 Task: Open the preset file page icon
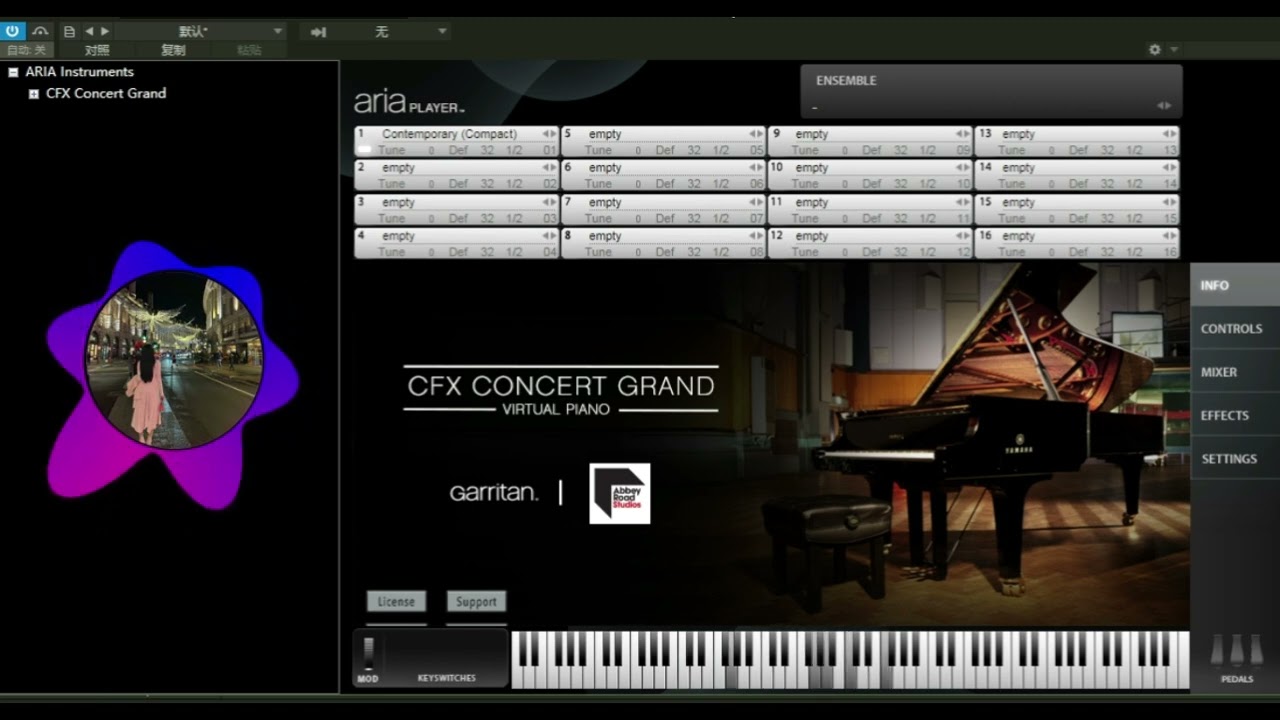pos(69,32)
